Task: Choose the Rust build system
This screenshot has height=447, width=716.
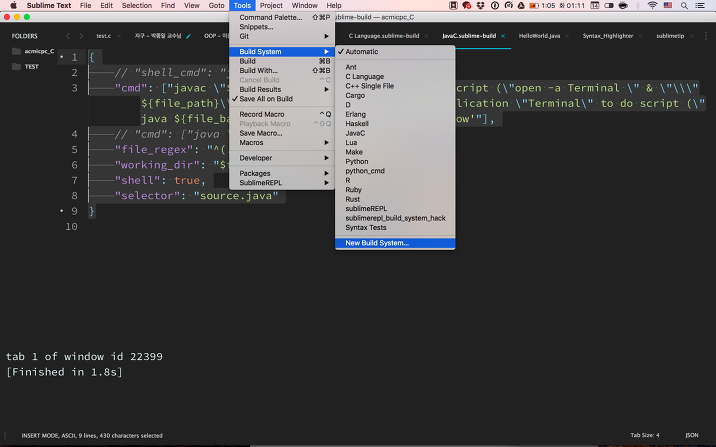Action: pos(395,199)
